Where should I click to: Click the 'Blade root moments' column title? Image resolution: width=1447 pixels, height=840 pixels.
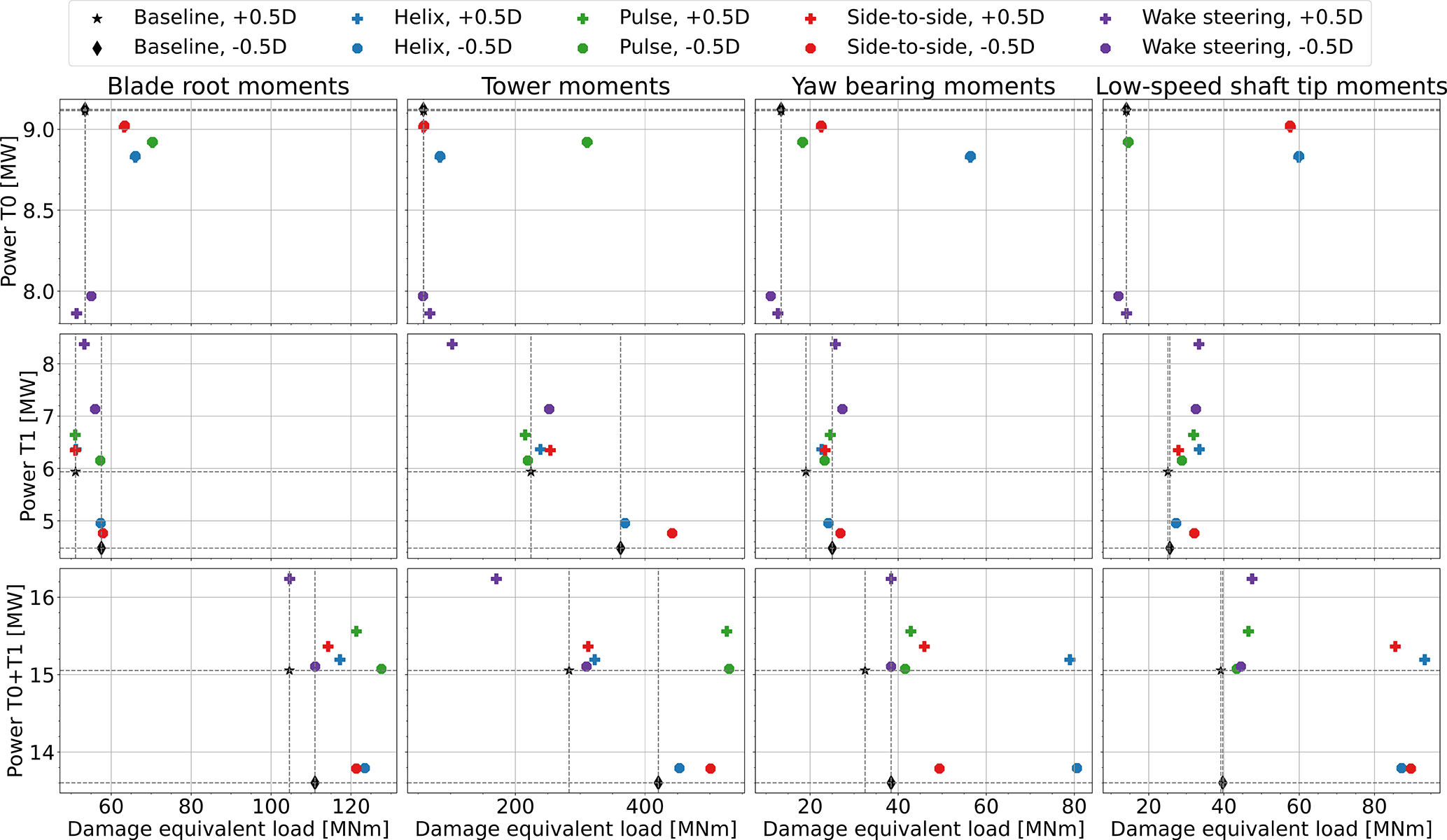pyautogui.click(x=228, y=86)
